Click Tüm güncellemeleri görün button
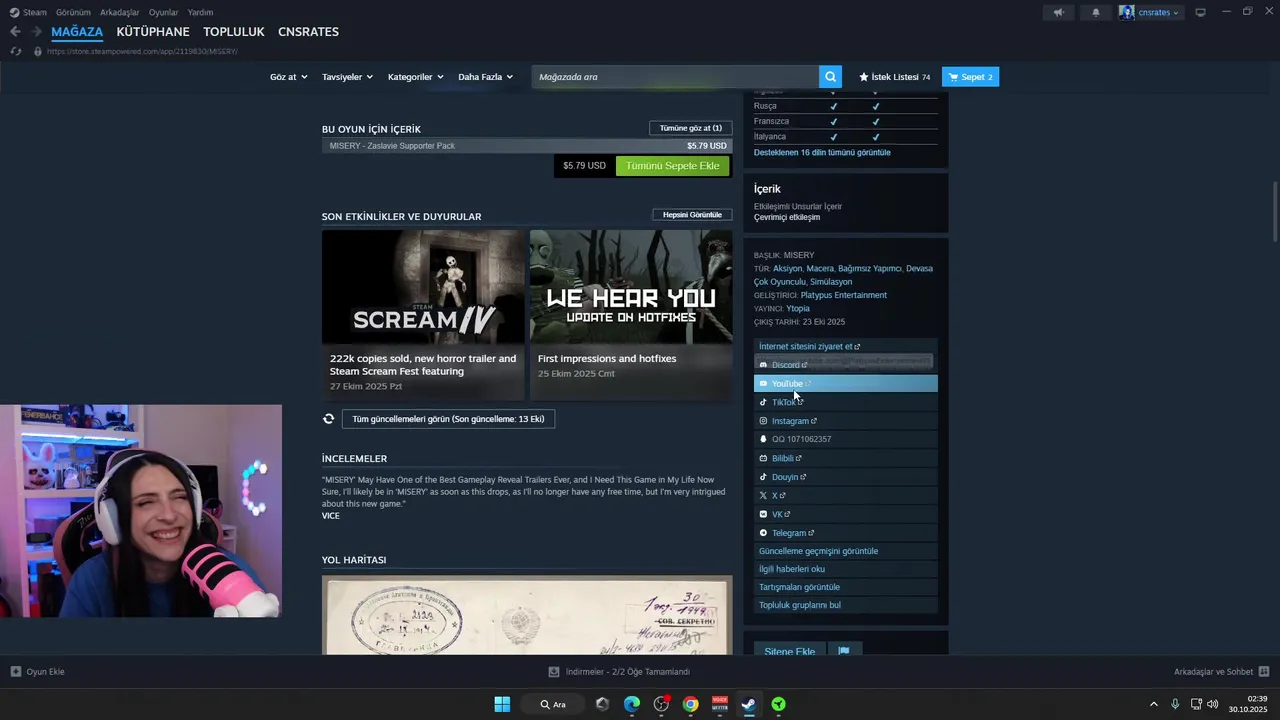The image size is (1280, 720). tap(448, 419)
